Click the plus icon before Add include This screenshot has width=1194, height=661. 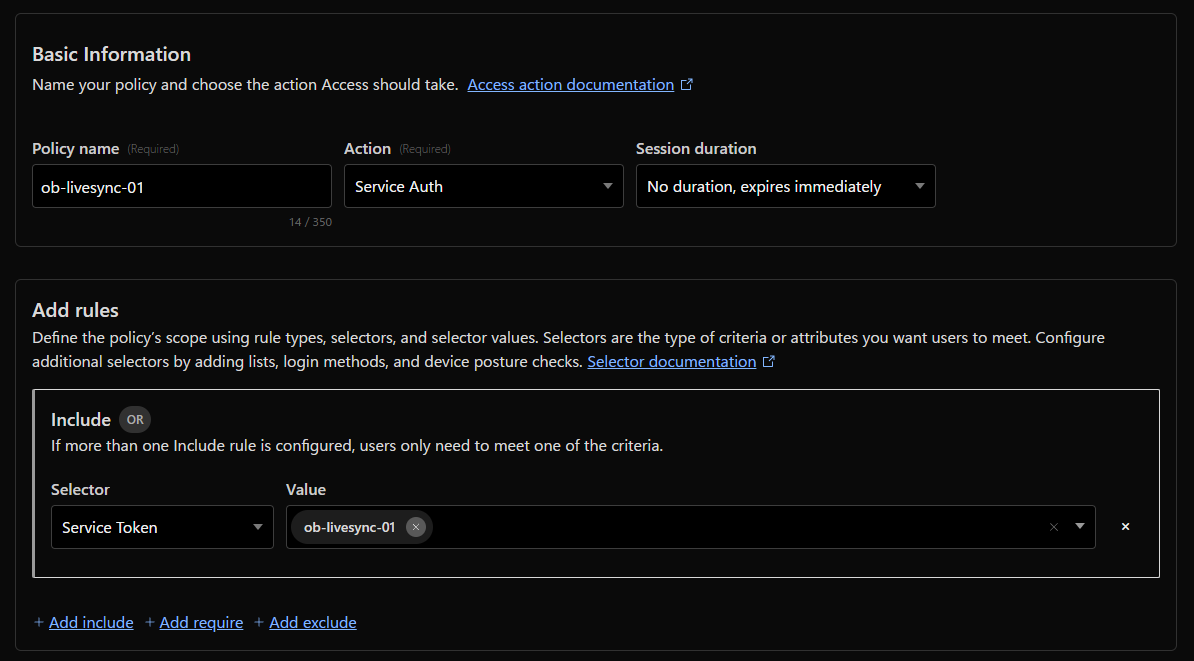click(39, 622)
